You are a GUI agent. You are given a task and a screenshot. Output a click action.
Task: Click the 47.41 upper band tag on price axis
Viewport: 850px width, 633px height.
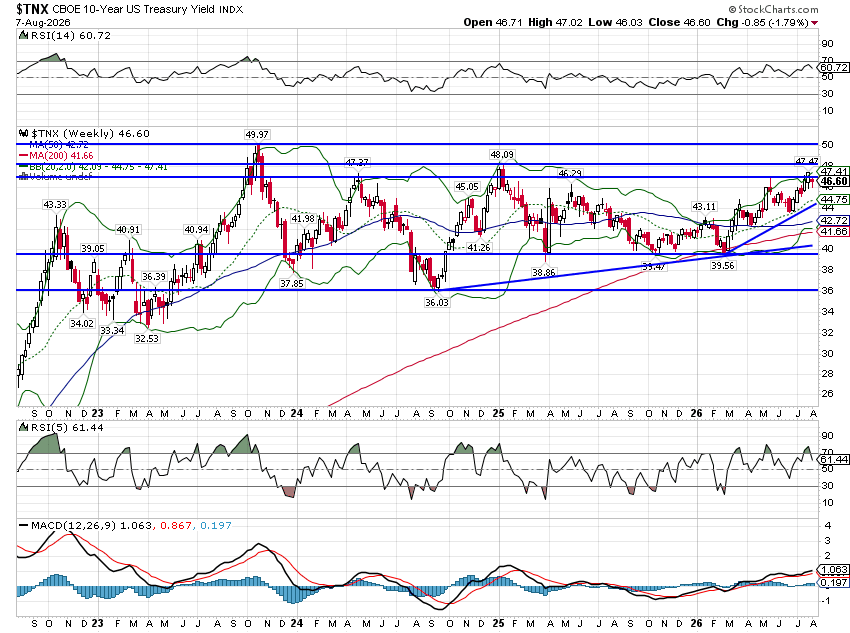(834, 172)
